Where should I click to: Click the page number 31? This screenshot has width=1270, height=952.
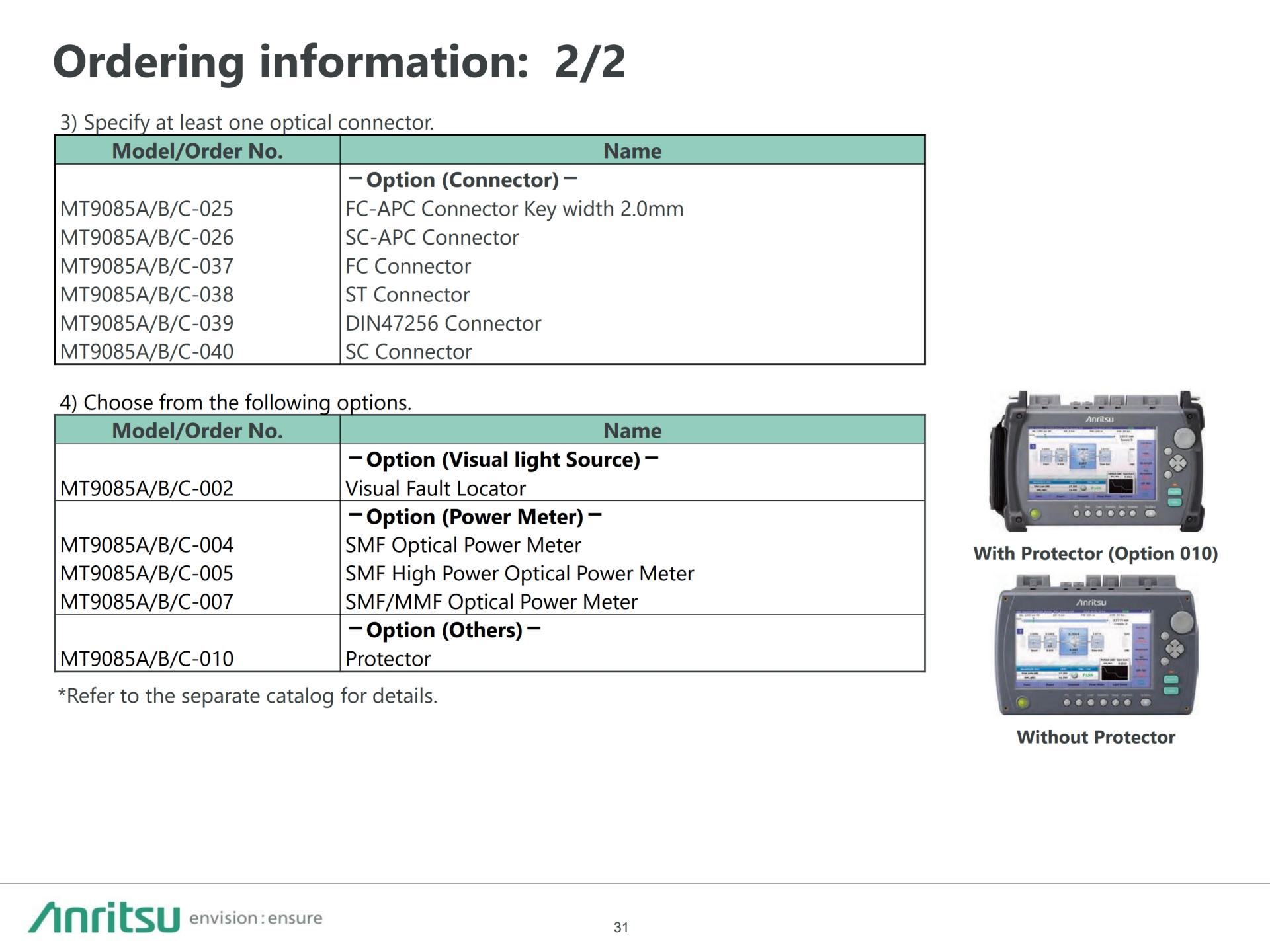coord(620,928)
